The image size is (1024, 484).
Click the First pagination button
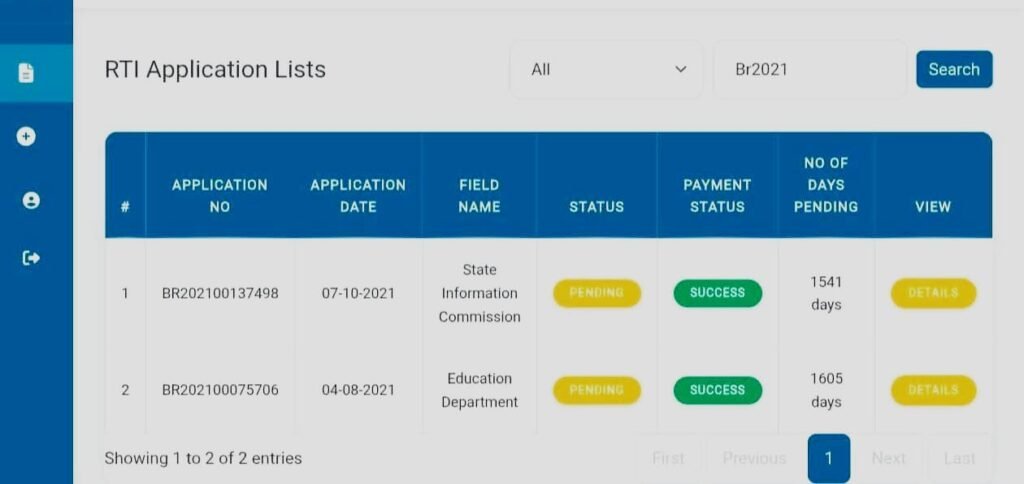668,458
